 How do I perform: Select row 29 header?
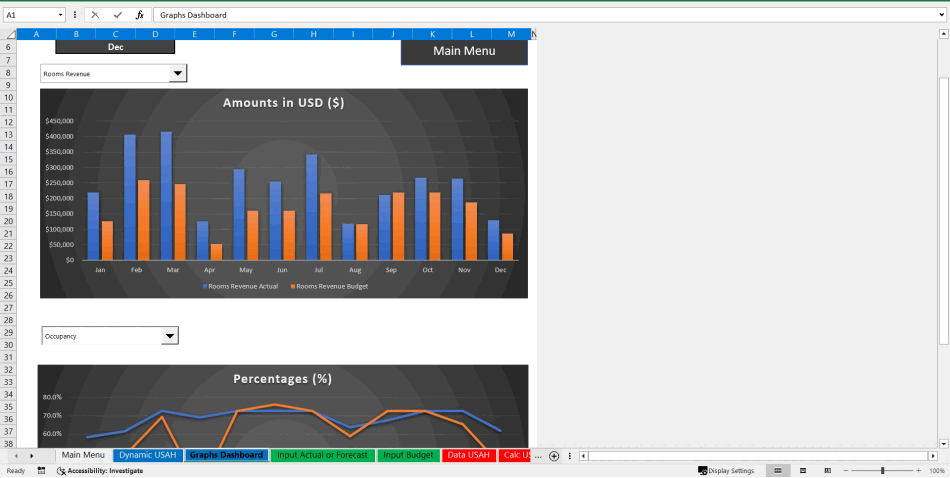8,333
